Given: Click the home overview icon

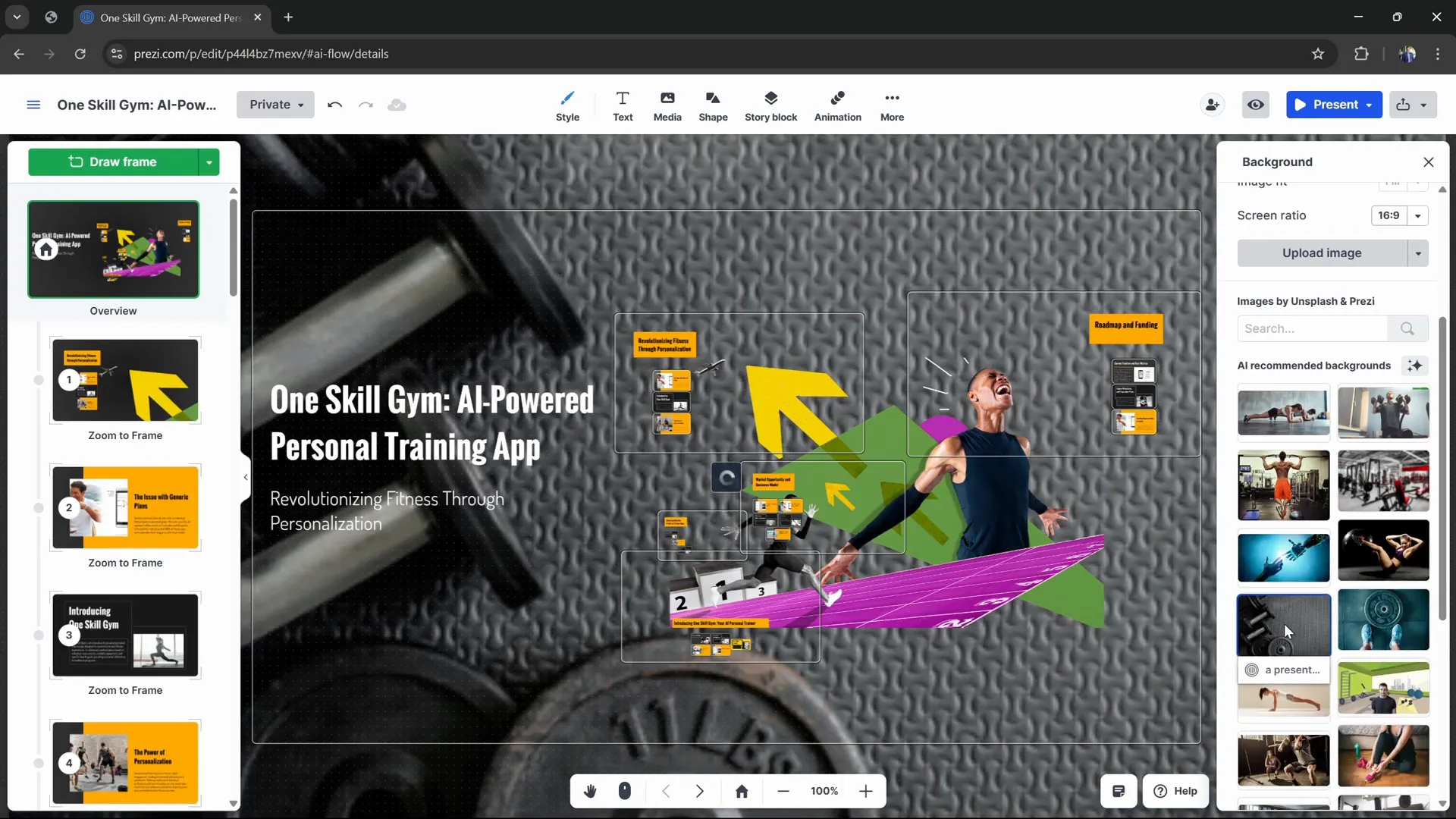Looking at the screenshot, I should [742, 791].
